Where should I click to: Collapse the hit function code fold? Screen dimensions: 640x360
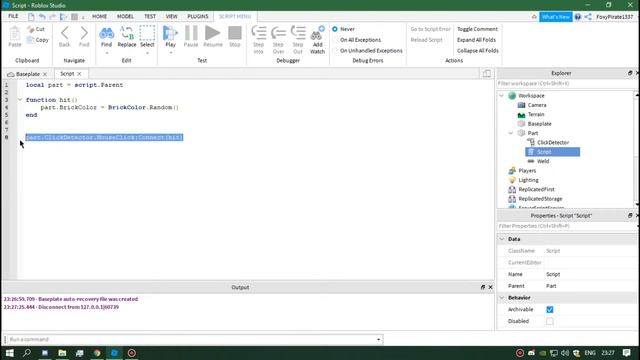pos(20,100)
